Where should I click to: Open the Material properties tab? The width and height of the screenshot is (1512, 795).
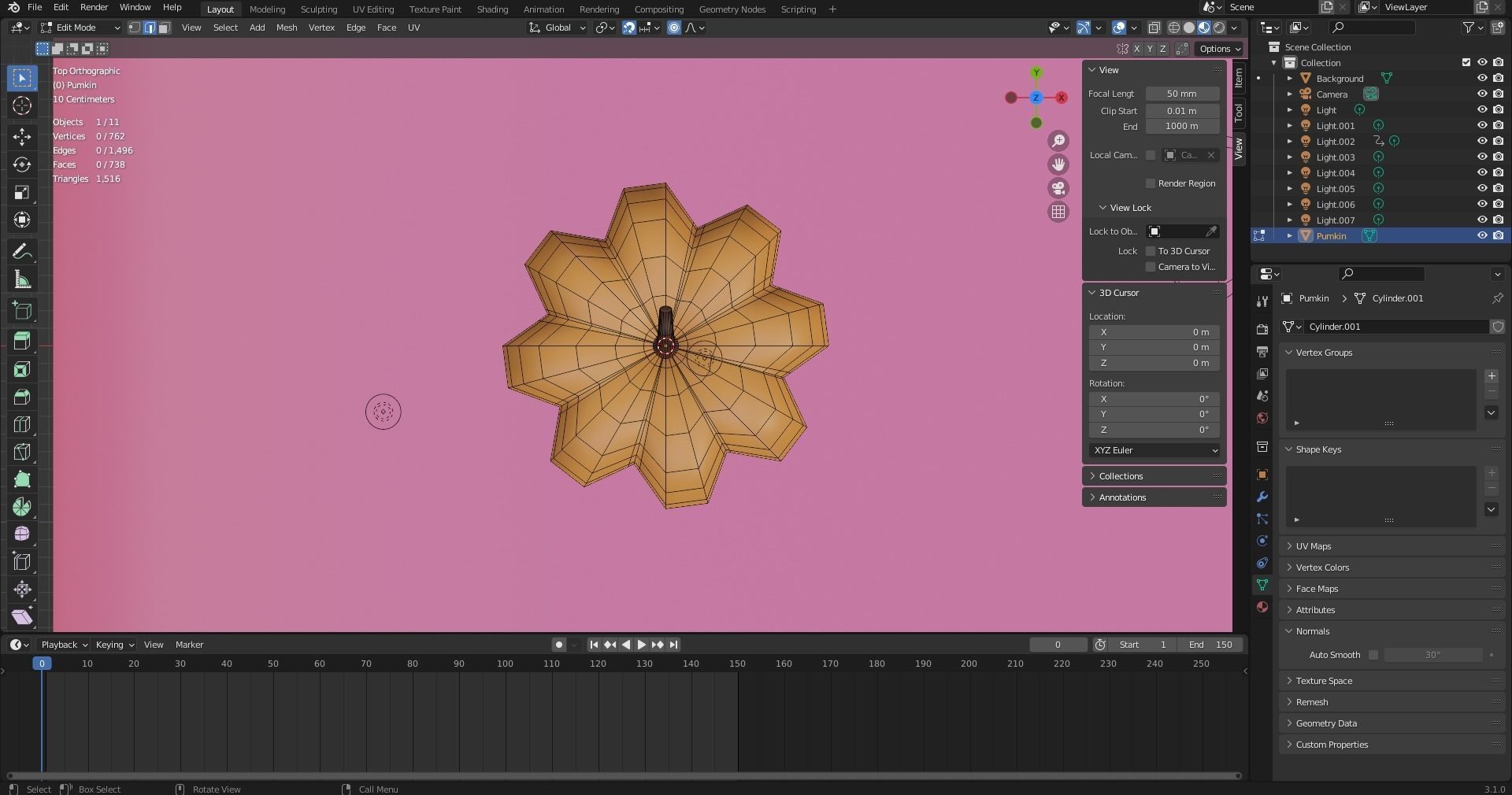pyautogui.click(x=1262, y=607)
